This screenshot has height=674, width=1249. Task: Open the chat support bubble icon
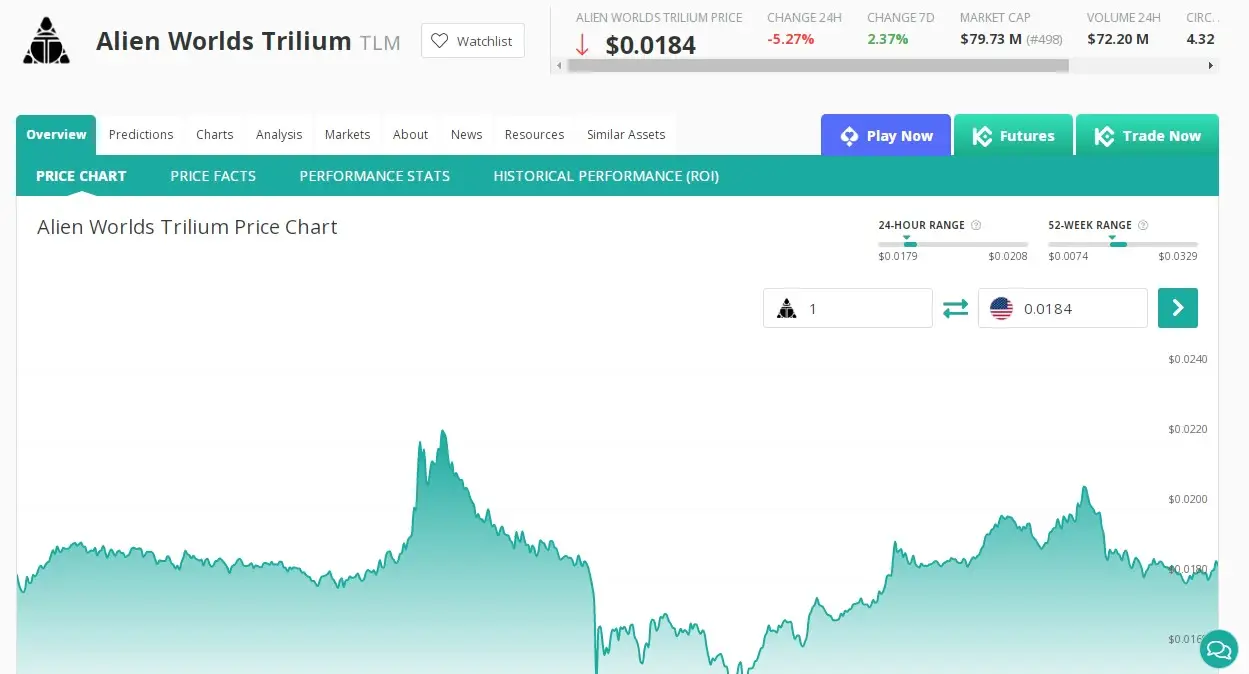point(1219,649)
